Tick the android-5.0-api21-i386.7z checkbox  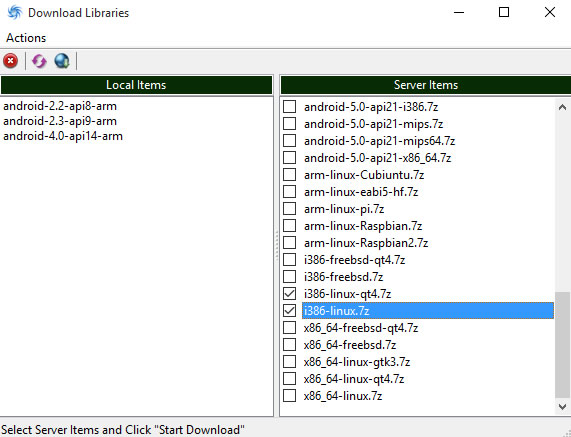pyautogui.click(x=290, y=107)
